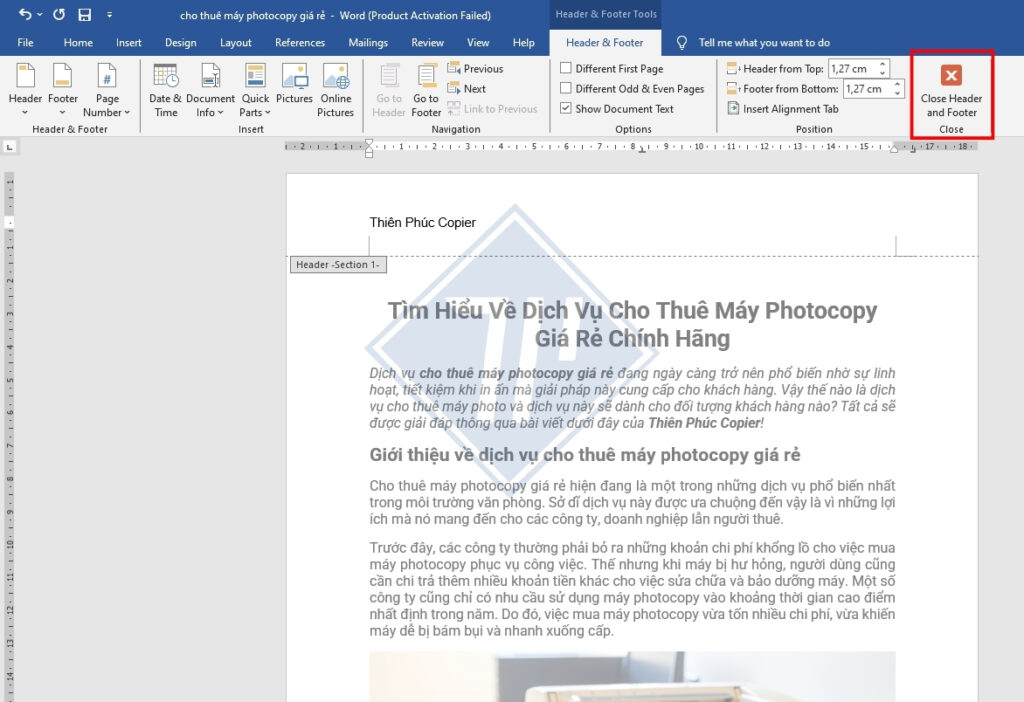Click the tab selector at ruler corner

click(9, 147)
